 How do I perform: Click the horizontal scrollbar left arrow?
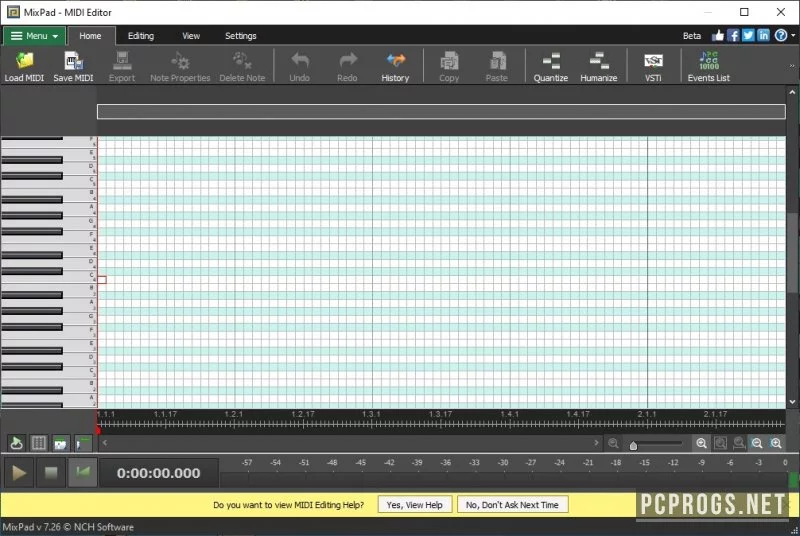coord(105,443)
